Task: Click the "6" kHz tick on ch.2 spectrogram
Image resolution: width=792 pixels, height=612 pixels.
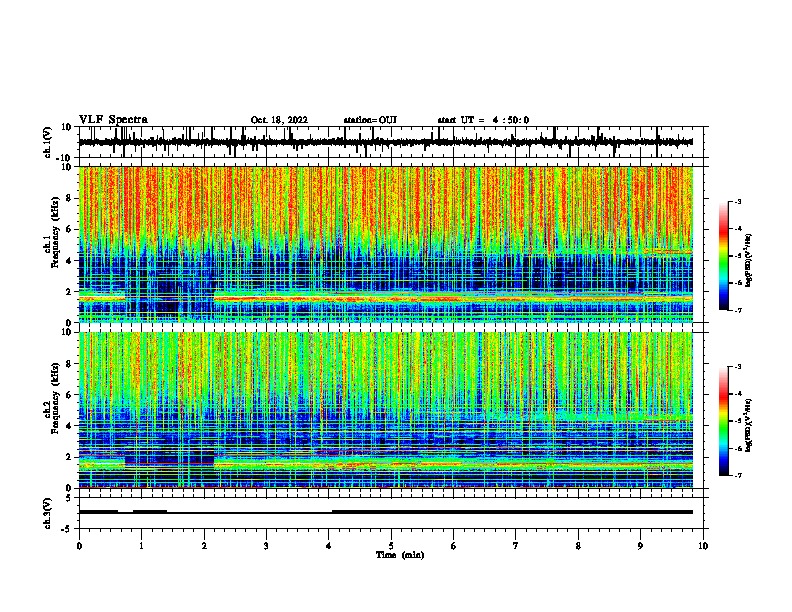Action: [69, 394]
